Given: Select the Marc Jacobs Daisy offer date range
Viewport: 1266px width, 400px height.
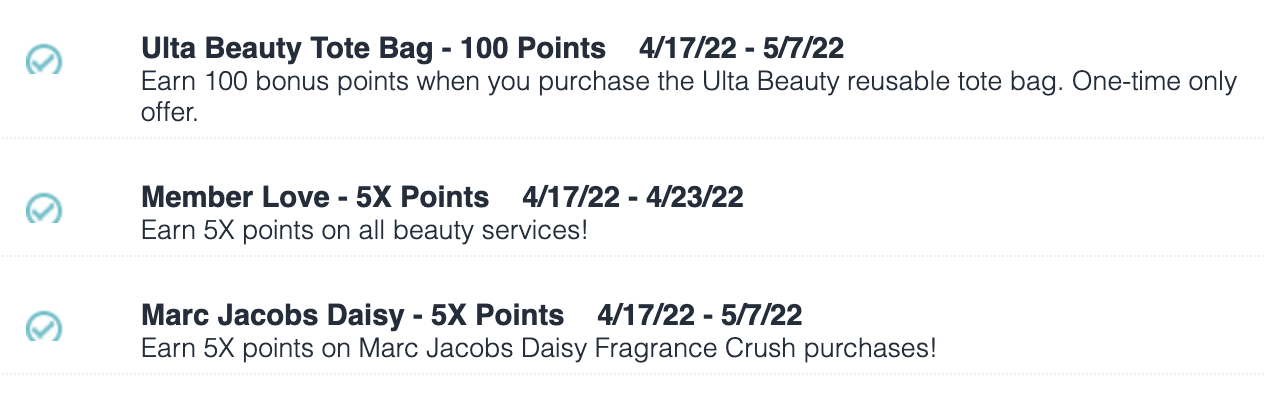Looking at the screenshot, I should click(x=700, y=315).
